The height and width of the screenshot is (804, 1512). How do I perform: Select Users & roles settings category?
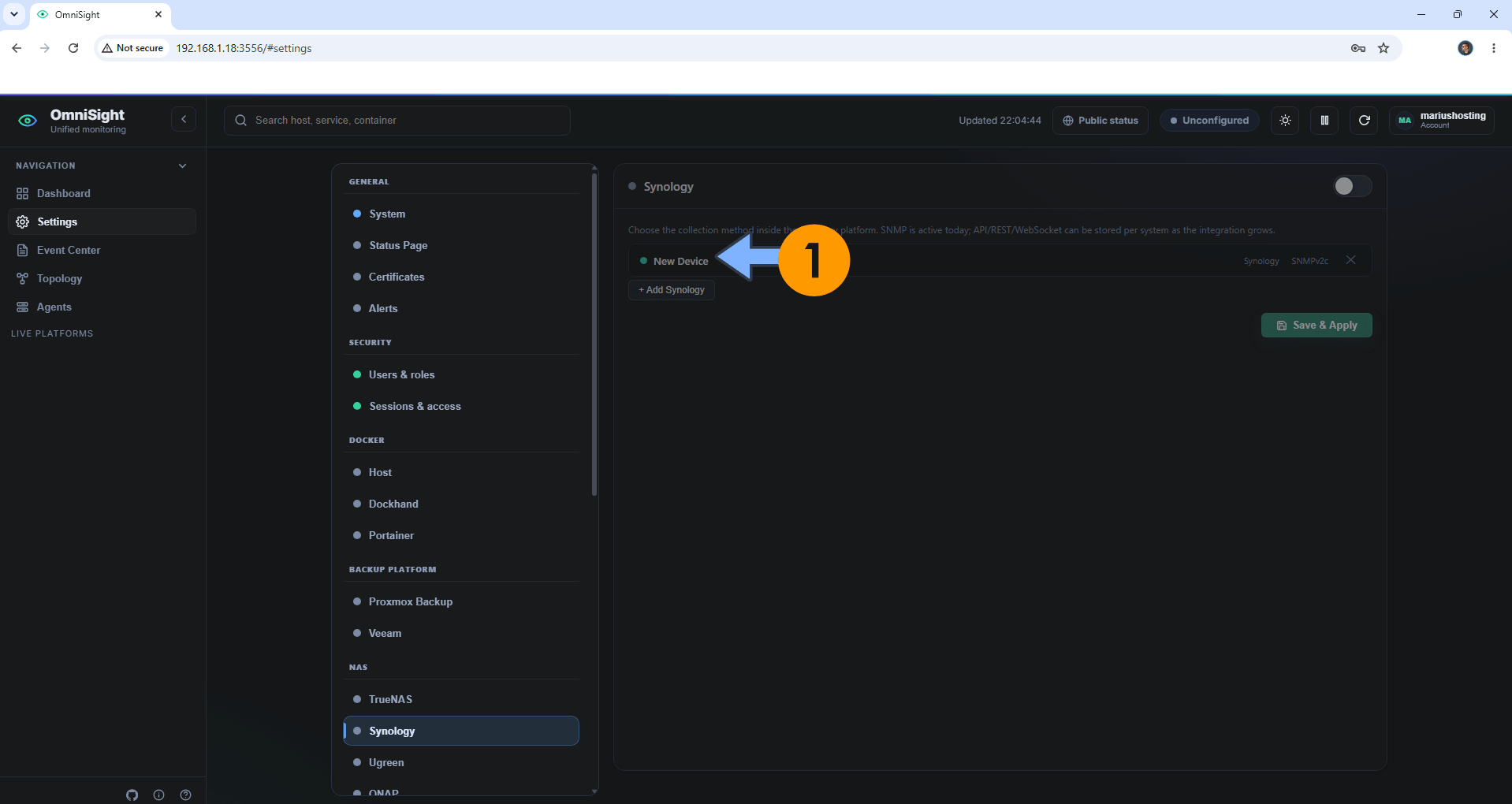point(461,374)
